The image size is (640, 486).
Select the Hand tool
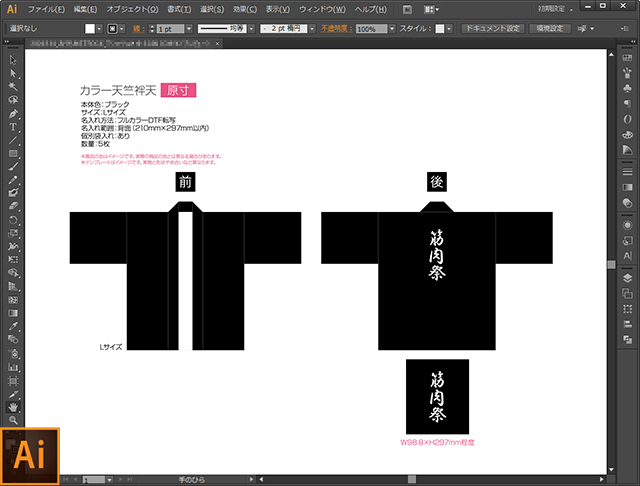pyautogui.click(x=13, y=407)
